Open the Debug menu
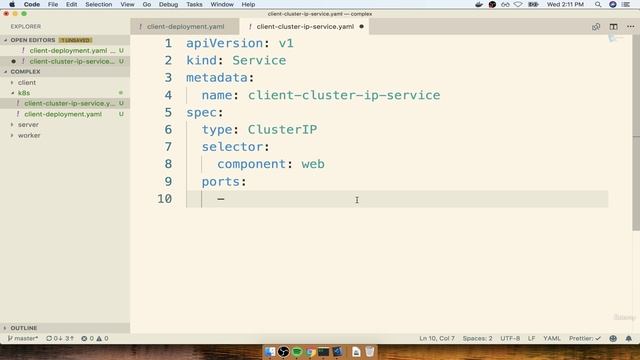Image resolution: width=640 pixels, height=360 pixels. coord(168,4)
